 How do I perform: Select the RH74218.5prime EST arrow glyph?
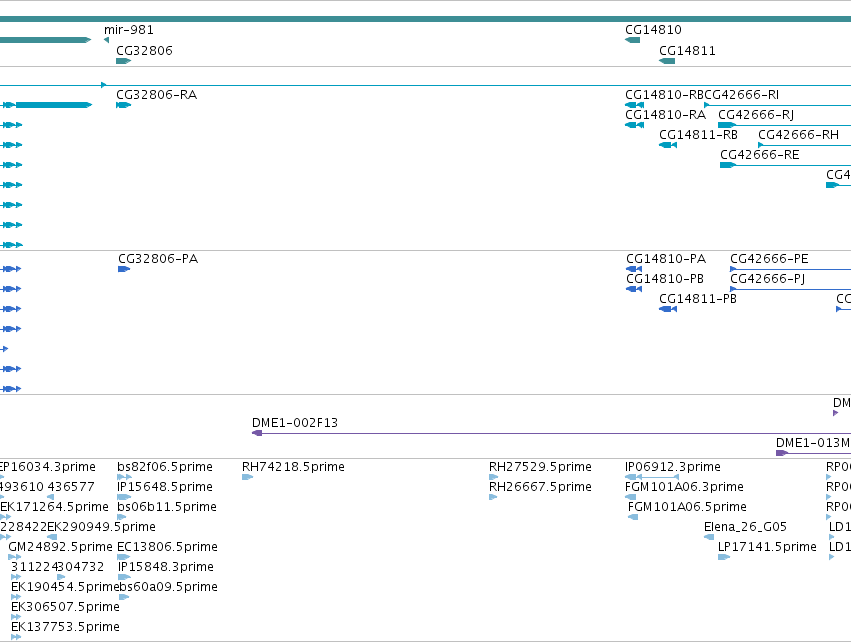tap(247, 477)
